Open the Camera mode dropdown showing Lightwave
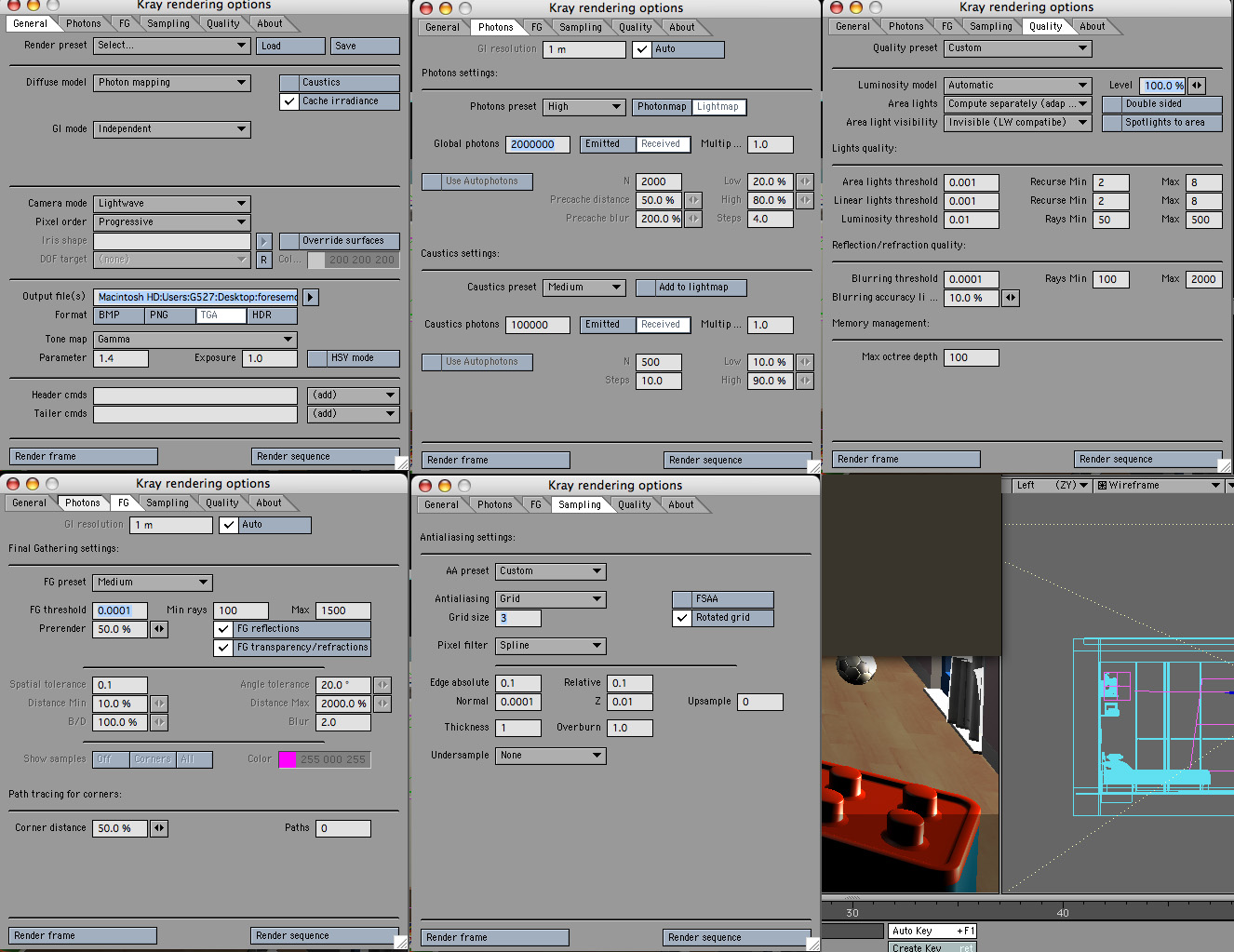 click(172, 204)
